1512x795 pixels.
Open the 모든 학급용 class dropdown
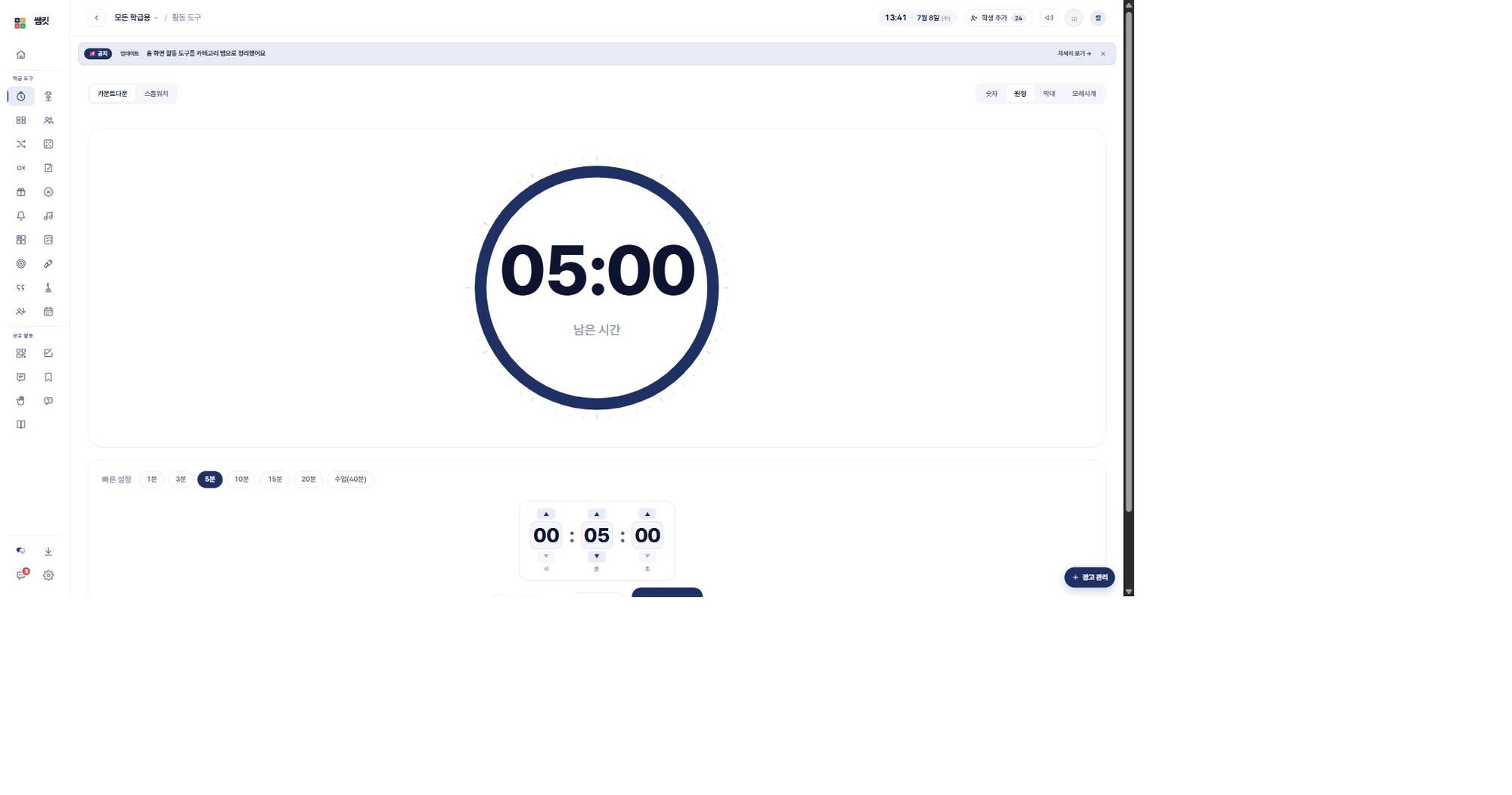[136, 17]
